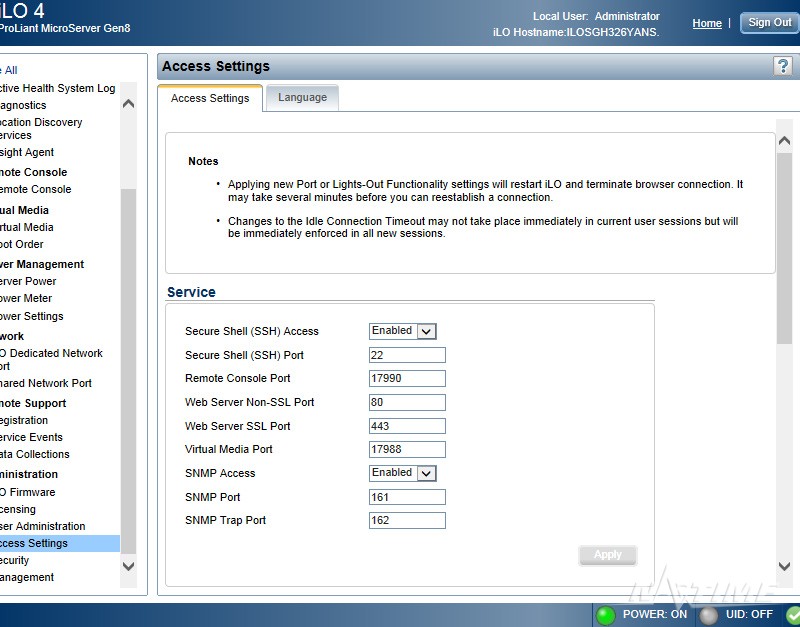Open Location Discovery Services in sidebar
Viewport: 800px width, 627px height.
pyautogui.click(x=41, y=129)
